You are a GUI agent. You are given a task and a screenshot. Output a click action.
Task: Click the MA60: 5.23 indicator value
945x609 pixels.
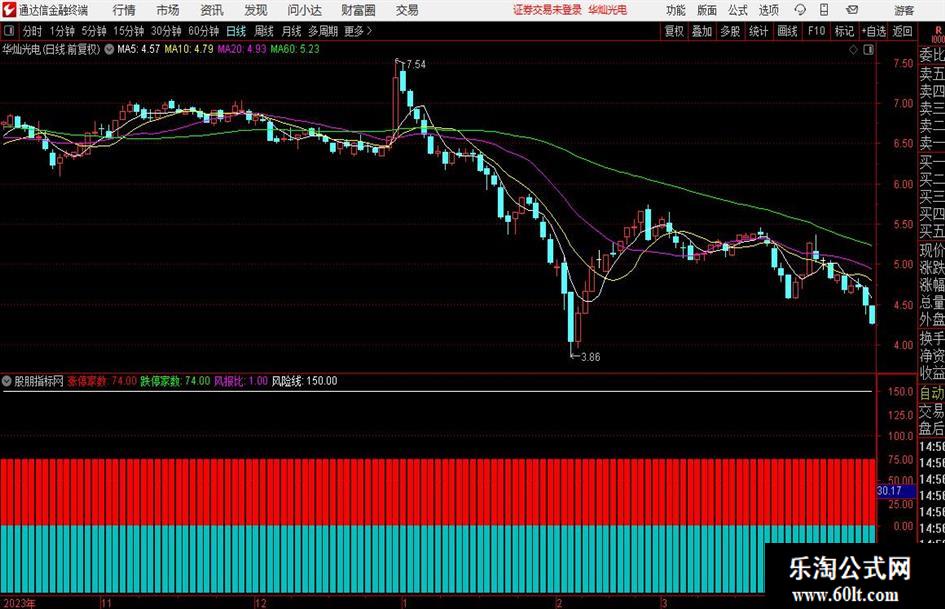295,49
